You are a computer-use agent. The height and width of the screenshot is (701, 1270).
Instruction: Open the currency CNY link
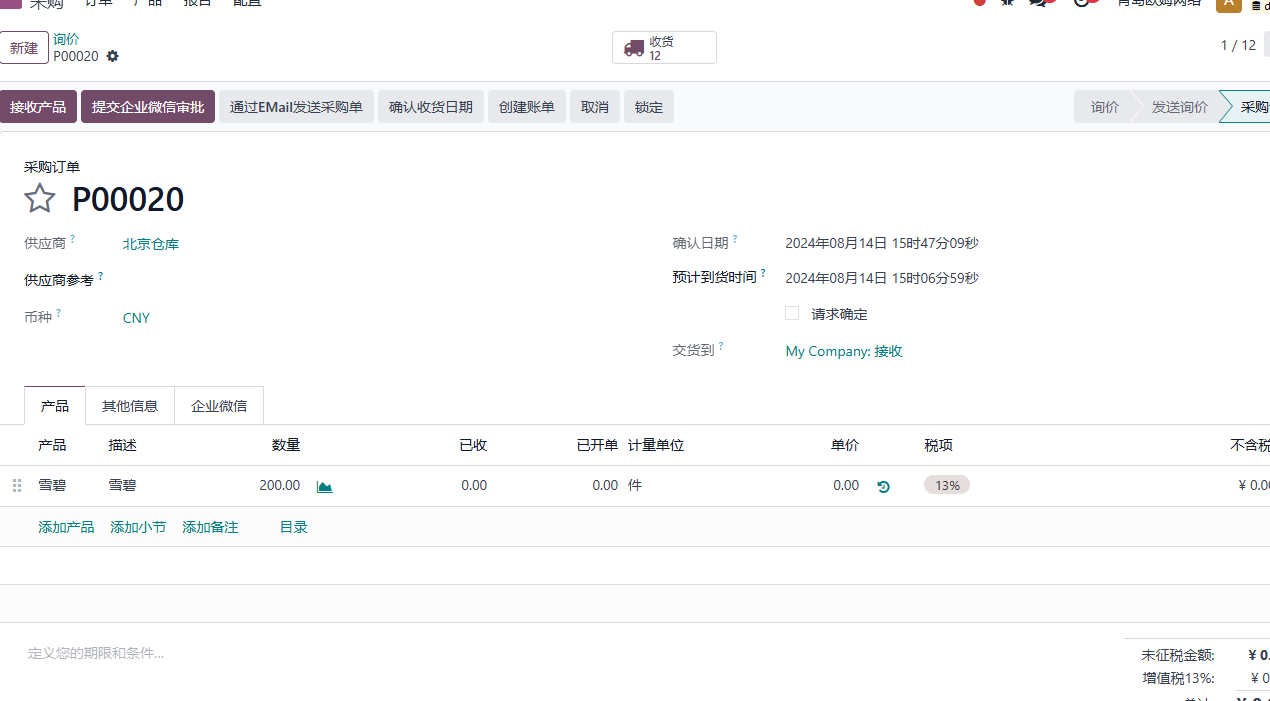coord(136,318)
